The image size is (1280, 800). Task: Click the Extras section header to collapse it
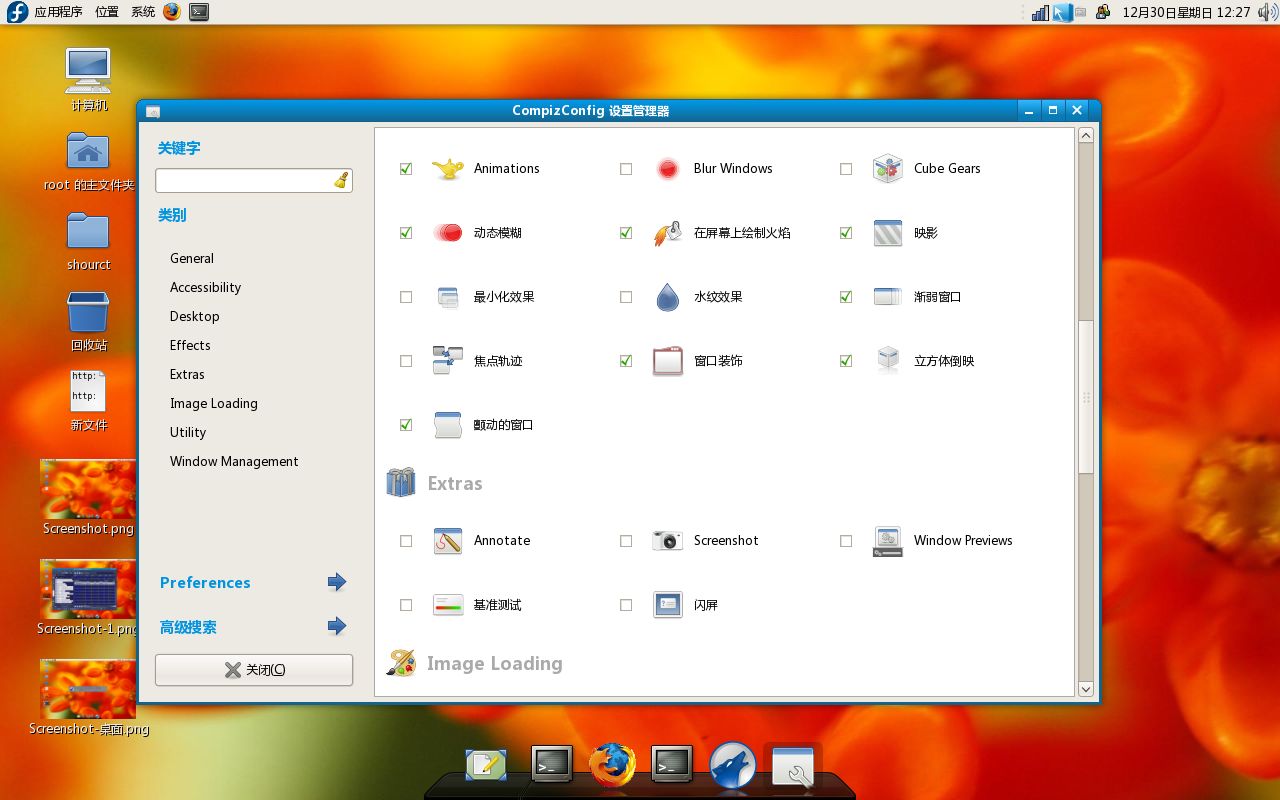click(x=455, y=482)
